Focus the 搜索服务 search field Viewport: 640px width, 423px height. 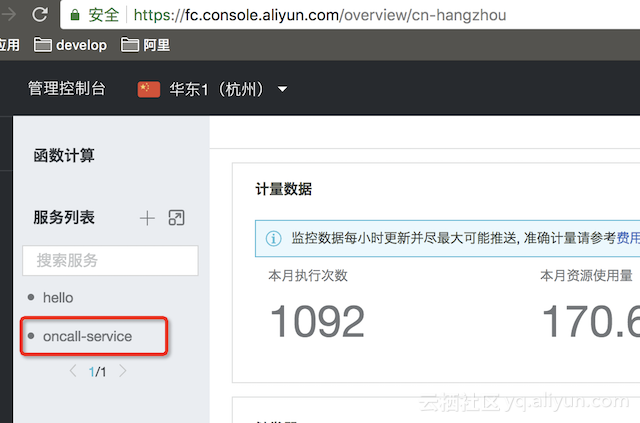pyautogui.click(x=110, y=260)
